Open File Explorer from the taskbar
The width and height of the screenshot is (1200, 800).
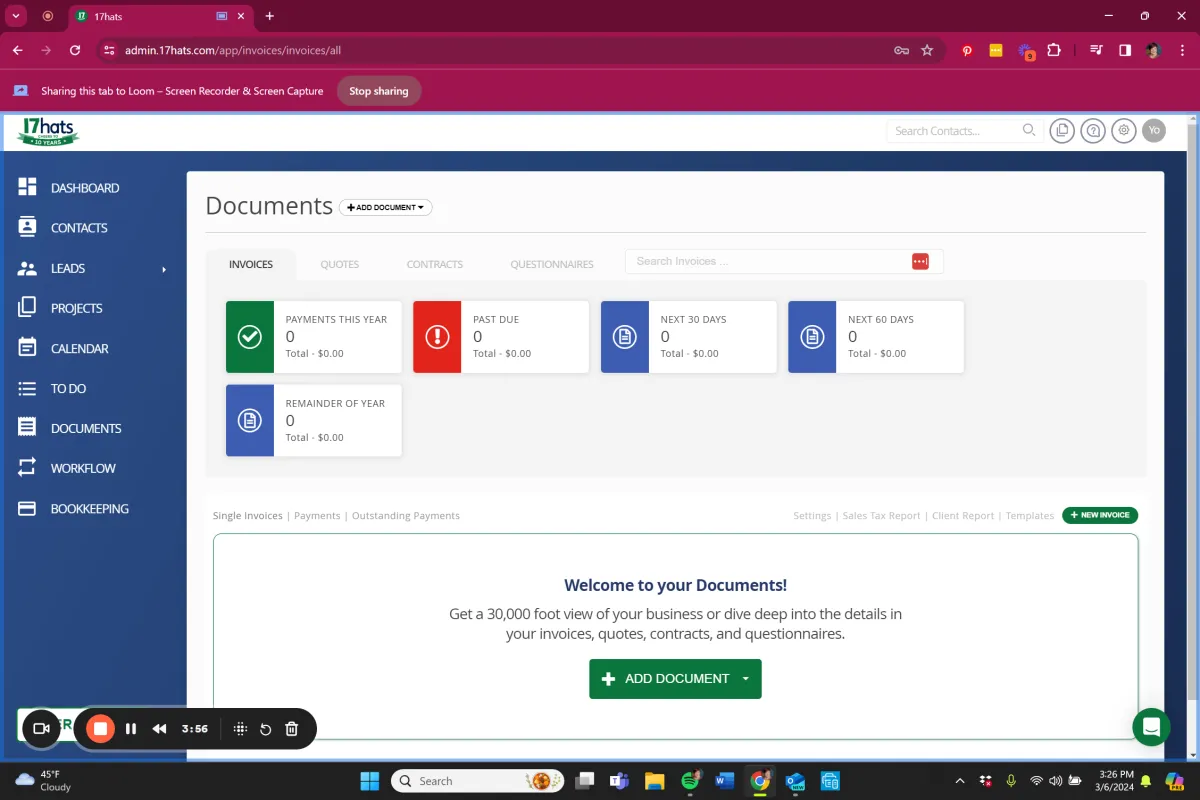[x=654, y=781]
